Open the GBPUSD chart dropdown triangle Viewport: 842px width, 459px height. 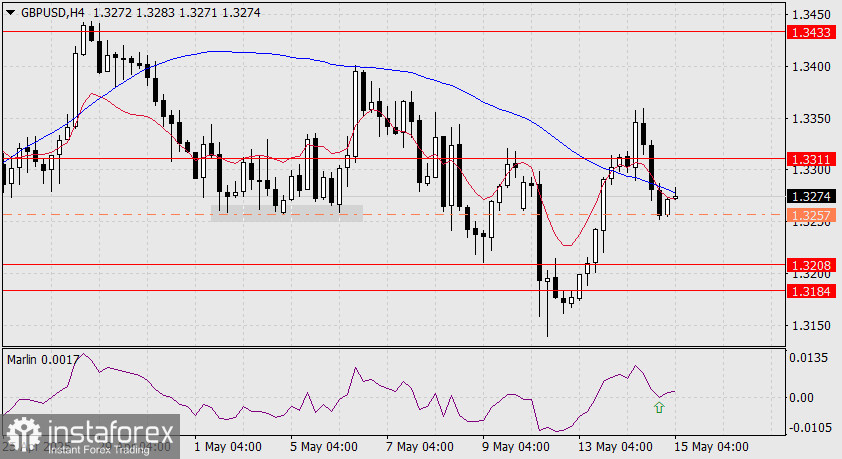click(10, 12)
